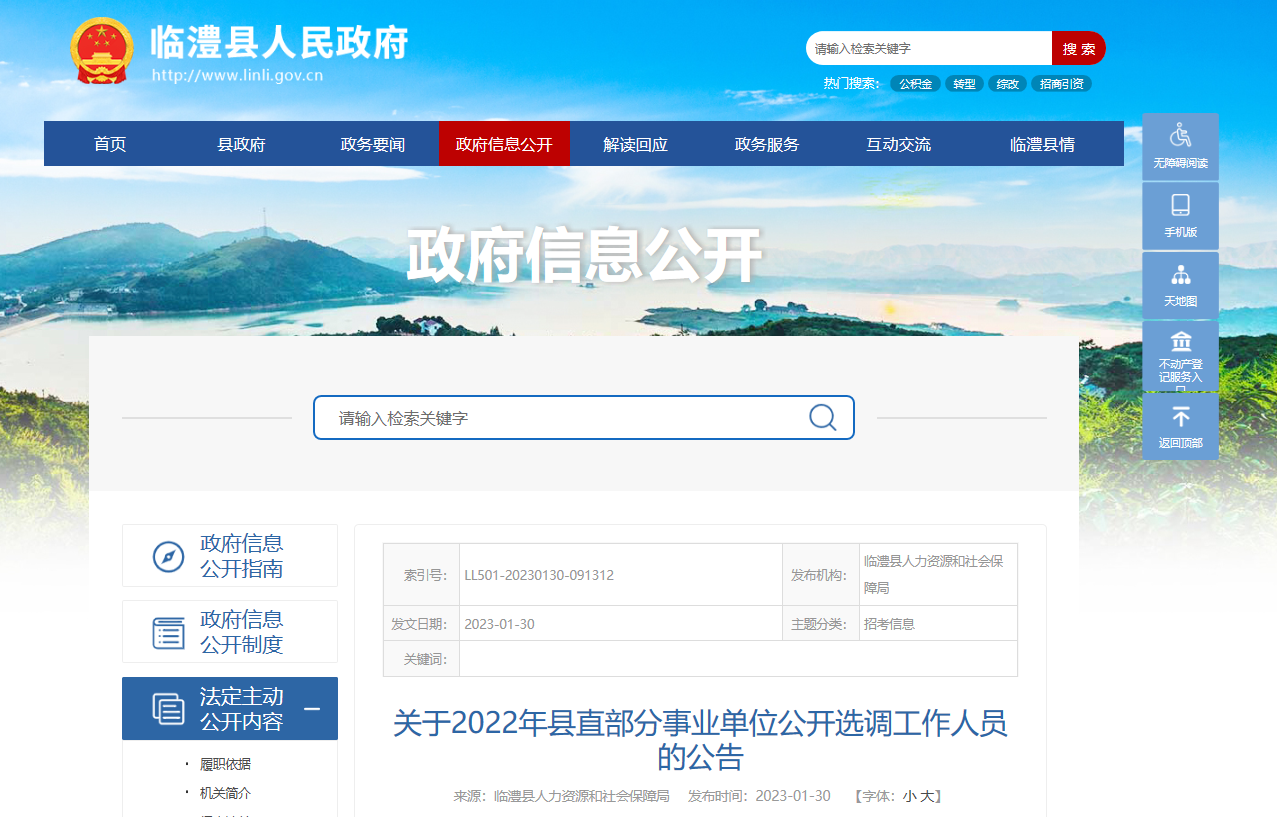Open 机关简介 sidebar link
1277x817 pixels.
point(225,793)
